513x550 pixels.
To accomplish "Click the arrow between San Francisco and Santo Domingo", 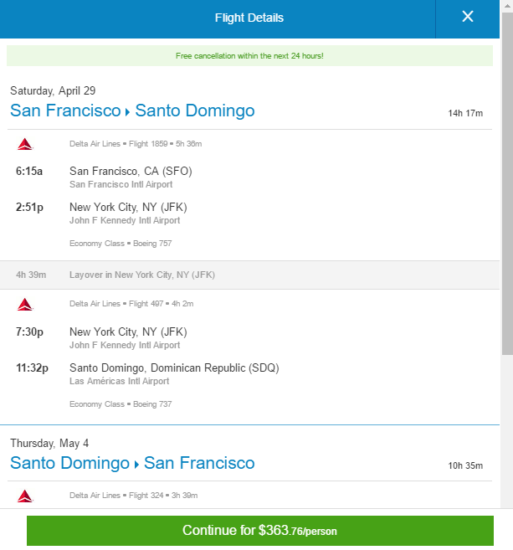I will click(x=127, y=112).
